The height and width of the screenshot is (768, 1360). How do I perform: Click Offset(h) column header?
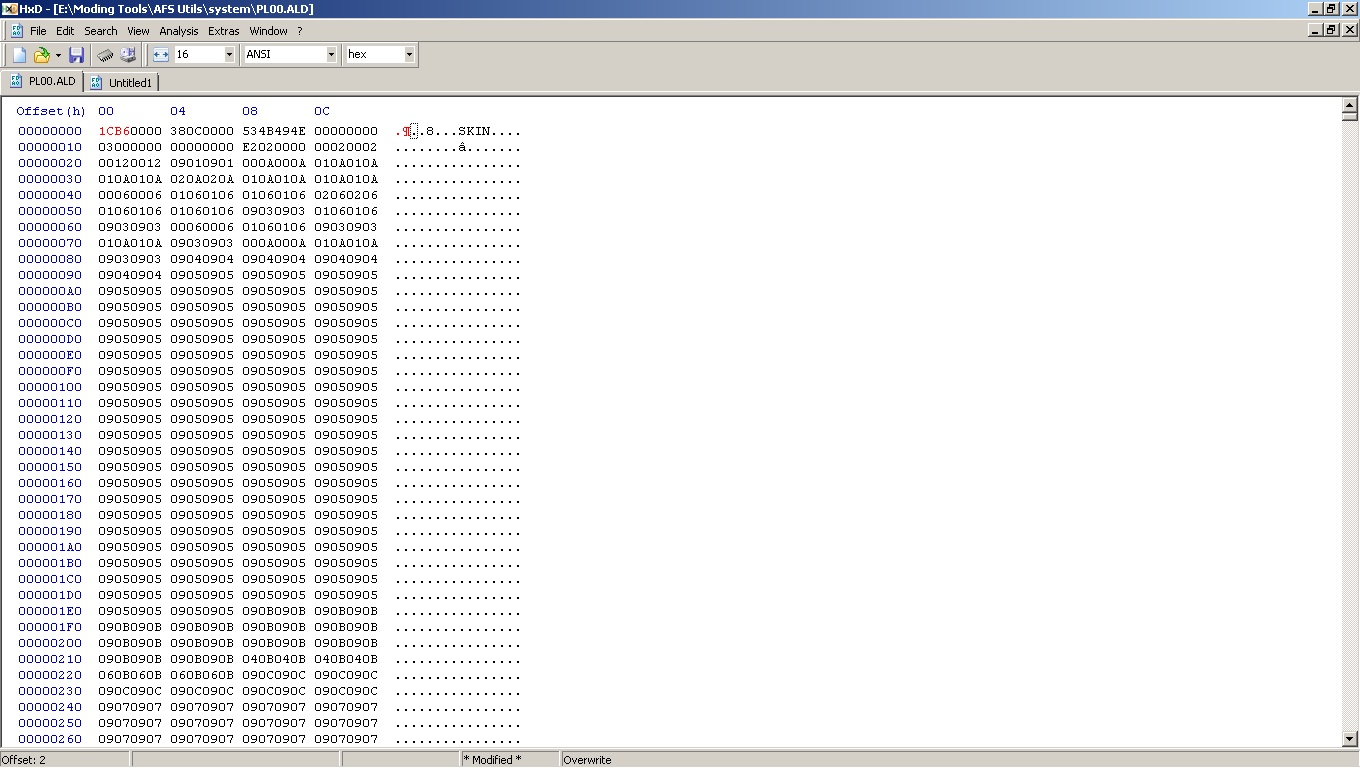[51, 111]
